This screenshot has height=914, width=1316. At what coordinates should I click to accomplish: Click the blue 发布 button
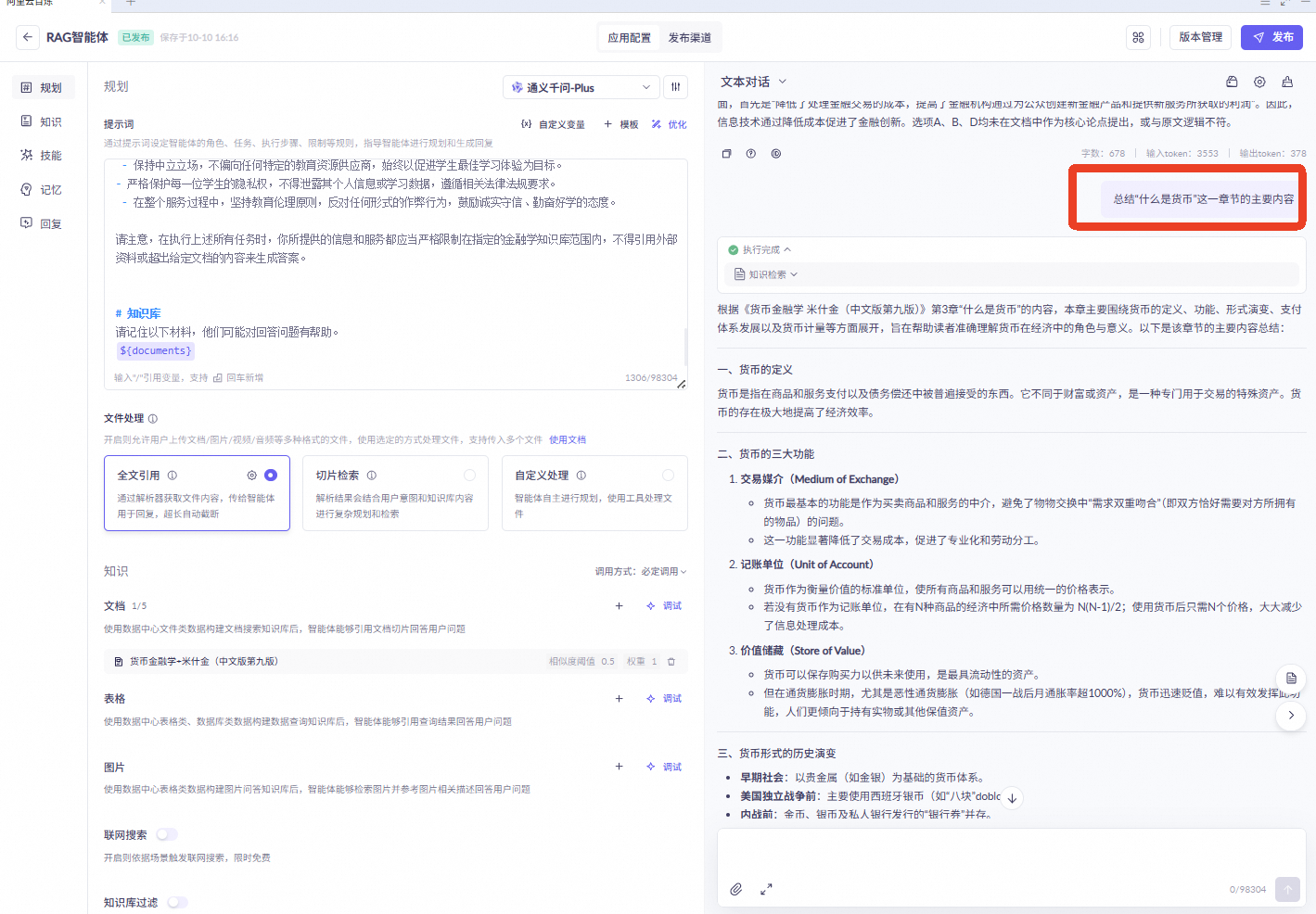pyautogui.click(x=1272, y=37)
